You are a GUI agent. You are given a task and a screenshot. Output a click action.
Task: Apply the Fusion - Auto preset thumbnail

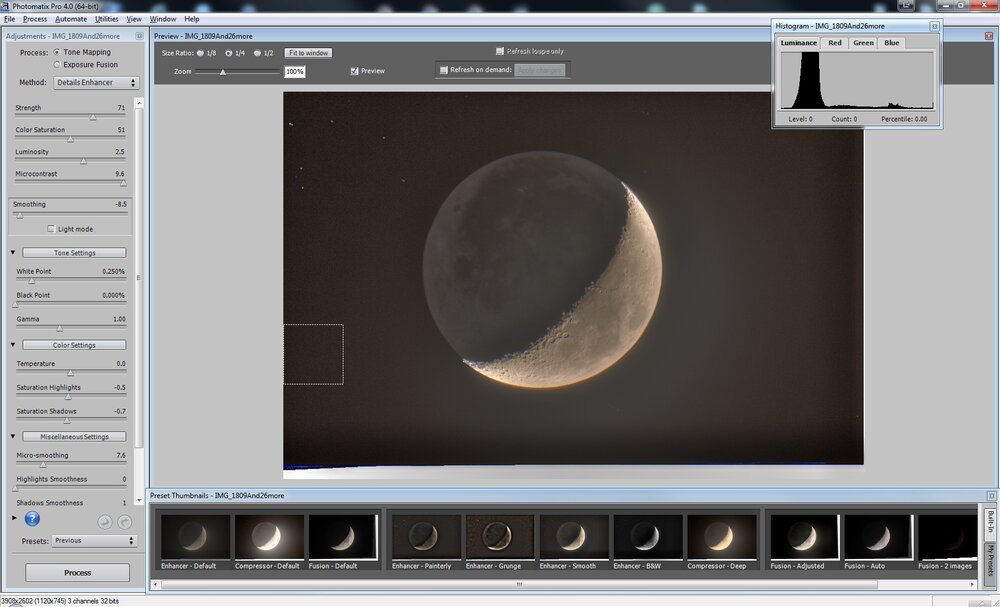click(x=875, y=536)
